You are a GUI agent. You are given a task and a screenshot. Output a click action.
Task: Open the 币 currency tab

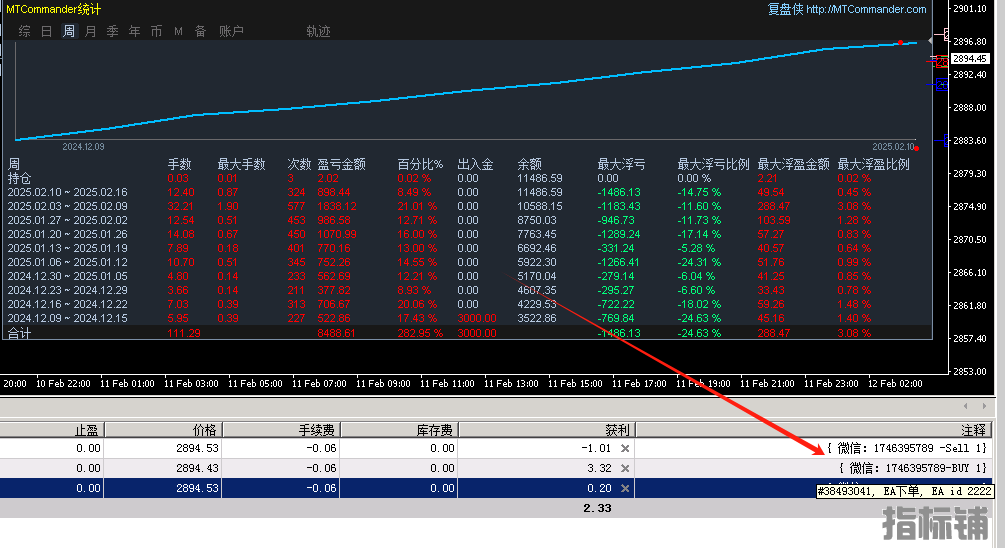pos(156,31)
